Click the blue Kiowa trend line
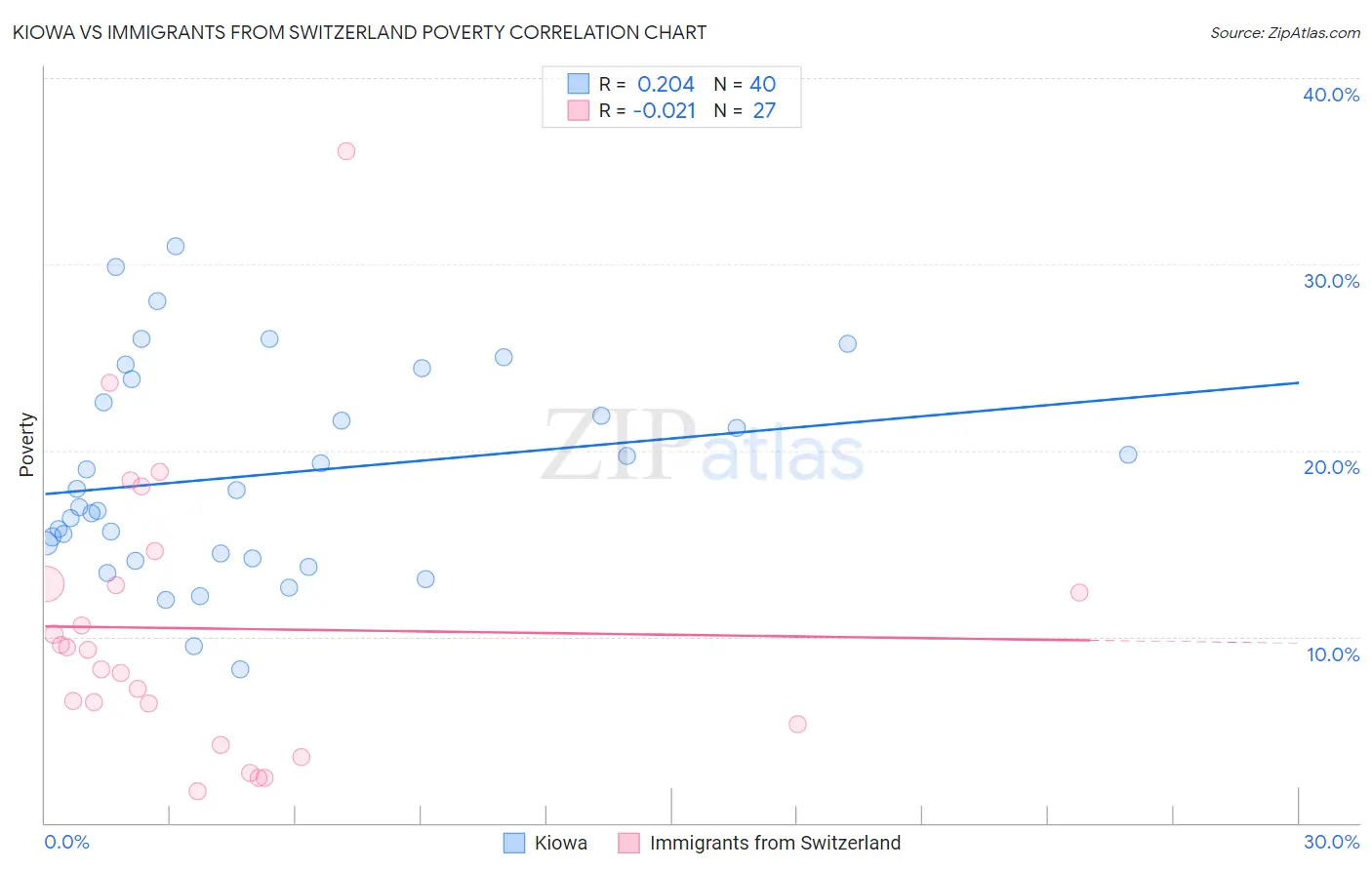Viewport: 1372px width, 870px height. [671, 438]
